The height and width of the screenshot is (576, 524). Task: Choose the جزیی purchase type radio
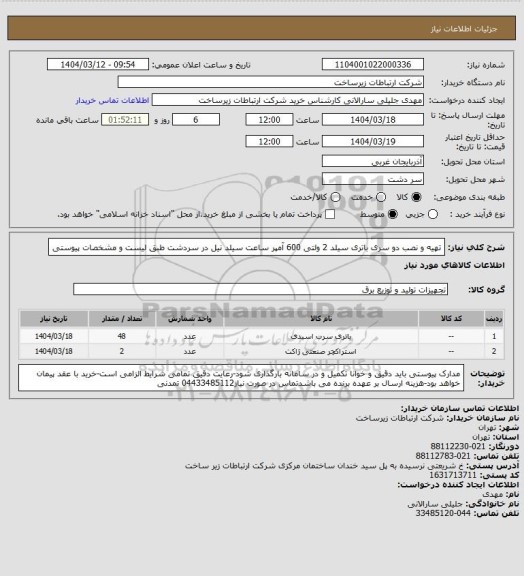(x=433, y=215)
